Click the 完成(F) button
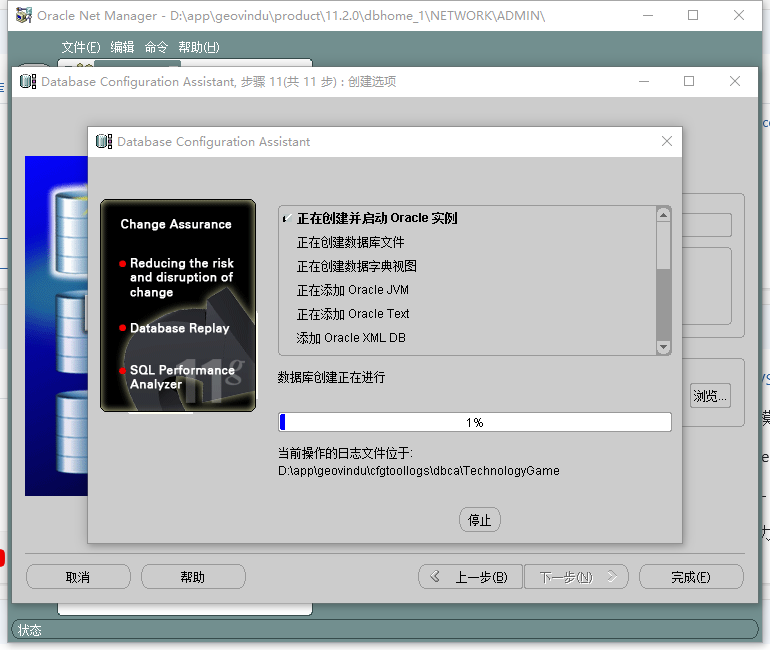 point(691,577)
